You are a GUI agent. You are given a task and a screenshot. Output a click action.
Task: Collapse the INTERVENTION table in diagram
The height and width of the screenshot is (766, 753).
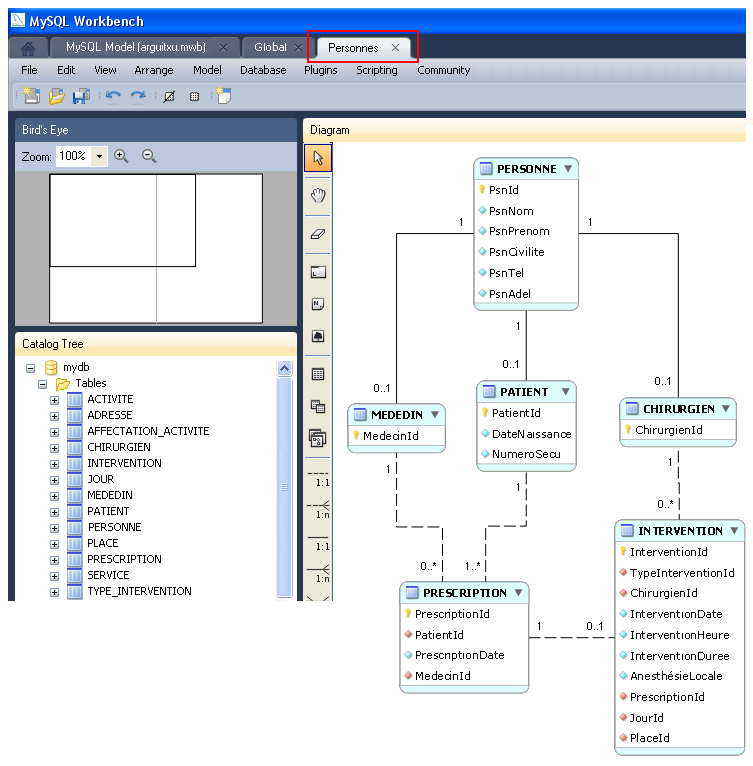pyautogui.click(x=734, y=531)
